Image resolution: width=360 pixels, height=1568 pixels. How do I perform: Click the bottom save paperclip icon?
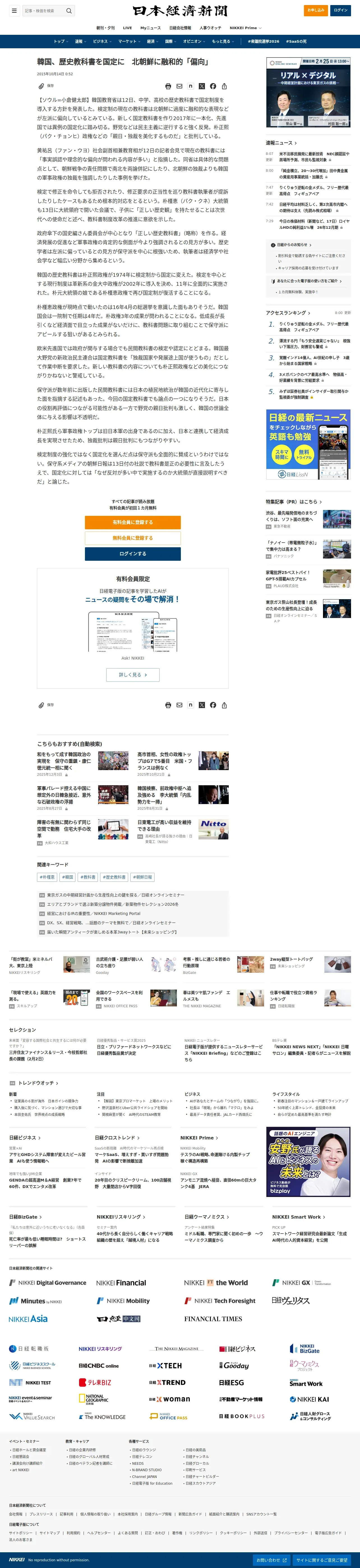coord(41,706)
